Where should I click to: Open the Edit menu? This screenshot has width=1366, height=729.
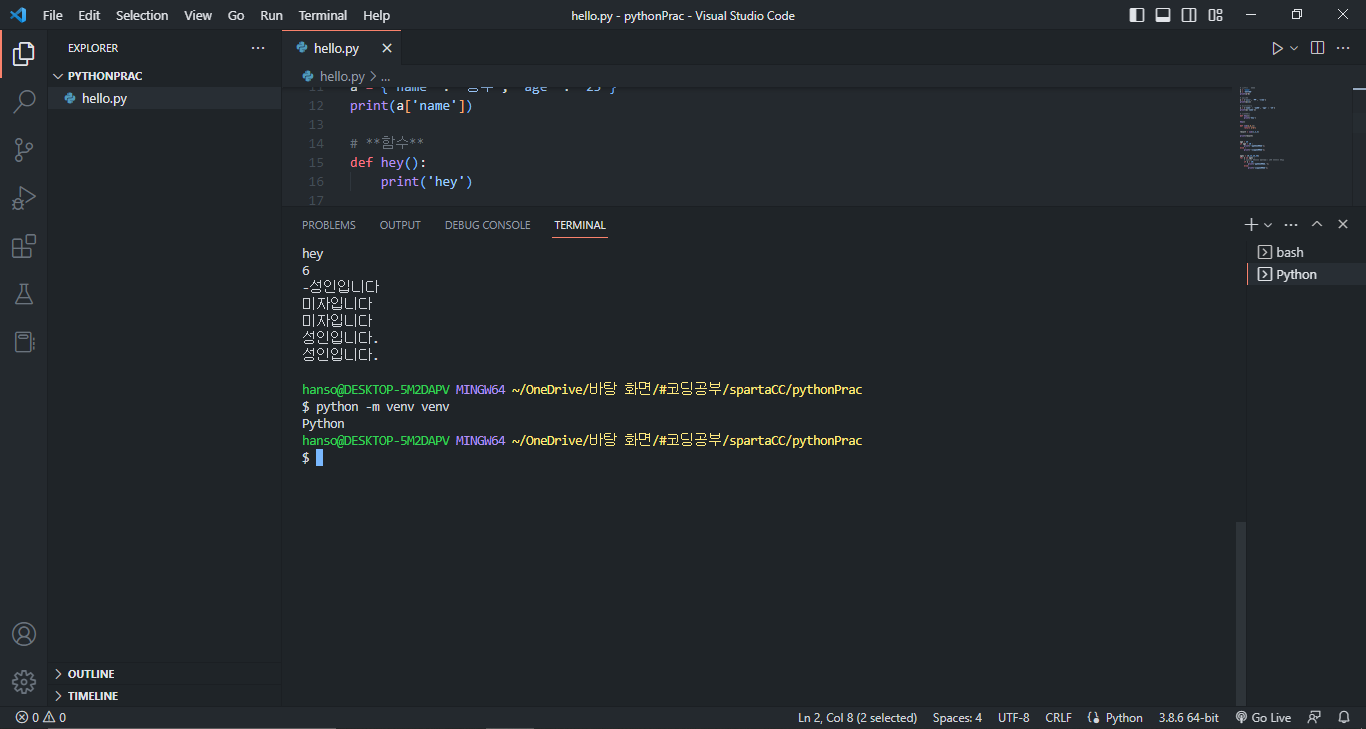89,15
